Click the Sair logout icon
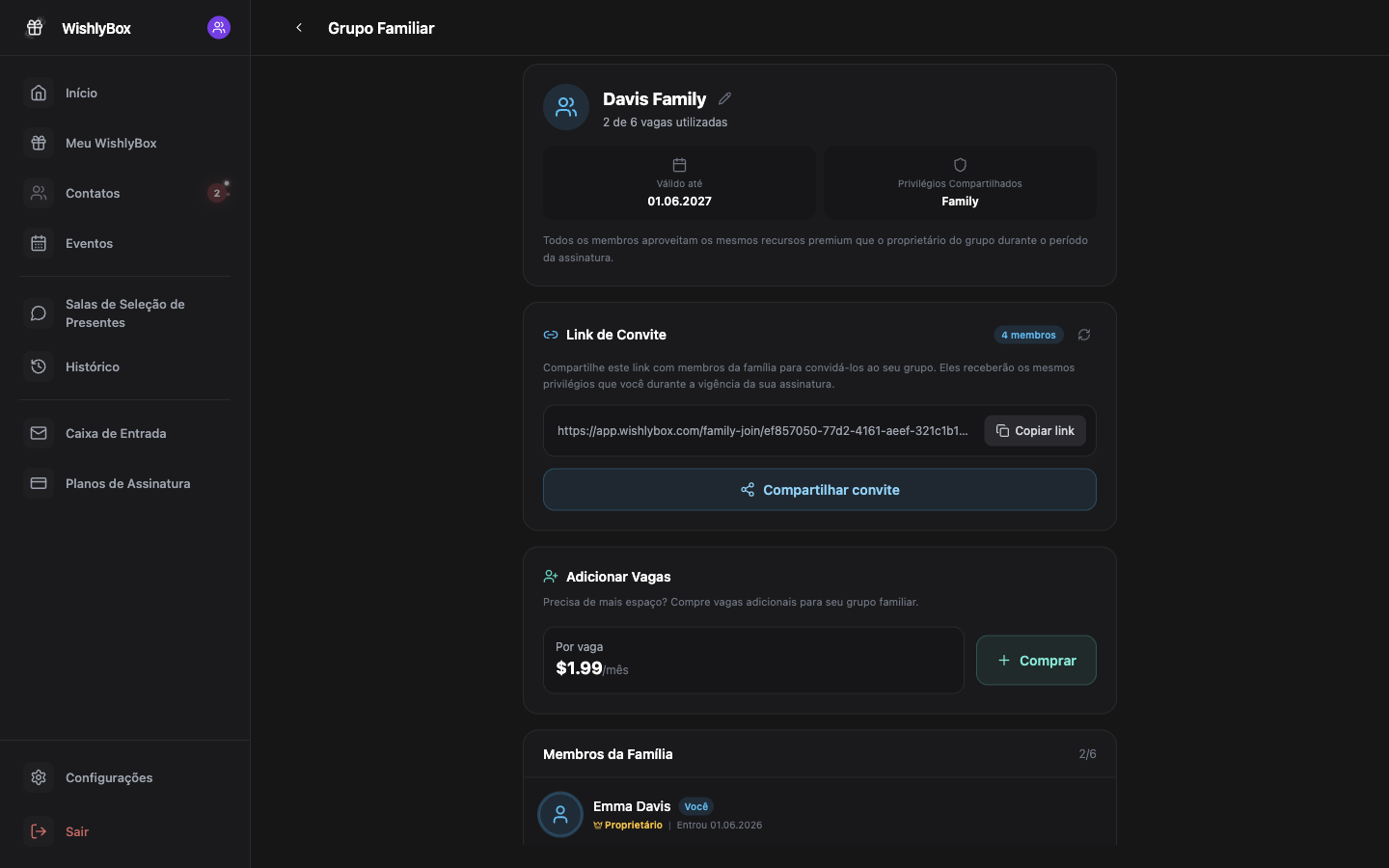This screenshot has height=868, width=1389. coord(39,831)
